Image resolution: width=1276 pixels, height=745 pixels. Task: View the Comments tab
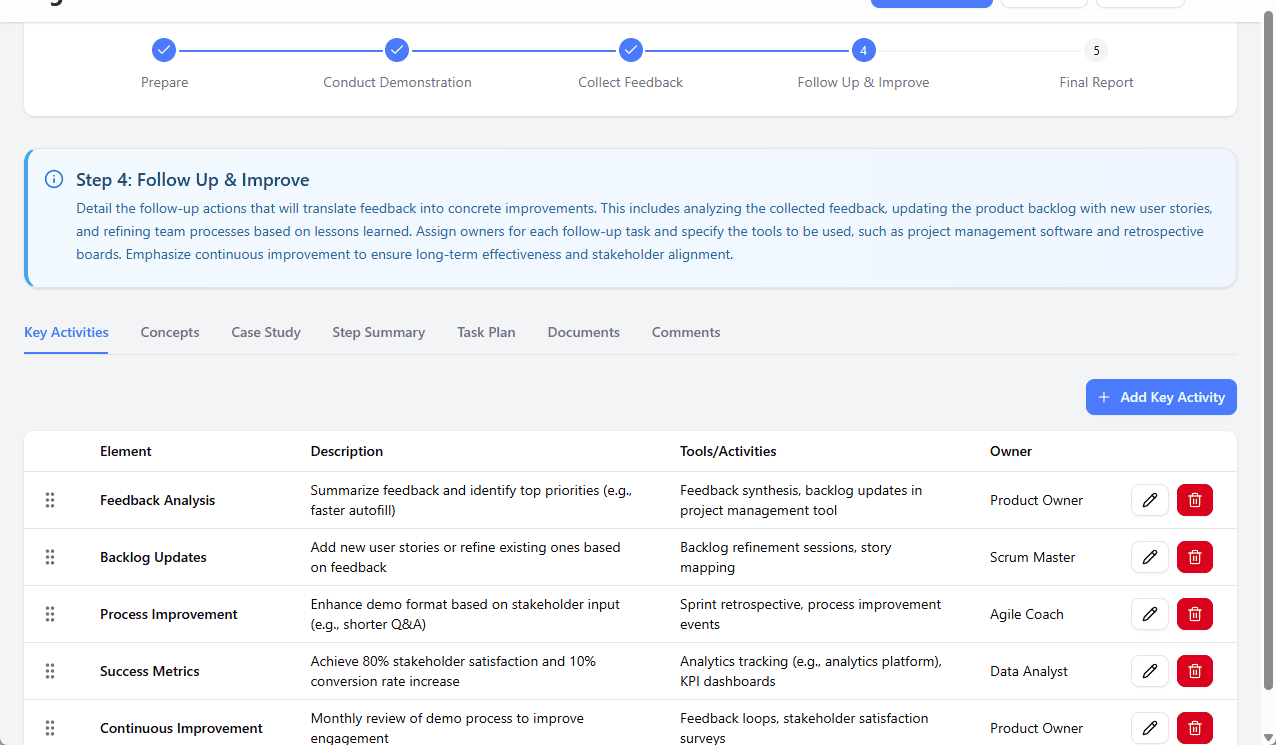(x=685, y=332)
